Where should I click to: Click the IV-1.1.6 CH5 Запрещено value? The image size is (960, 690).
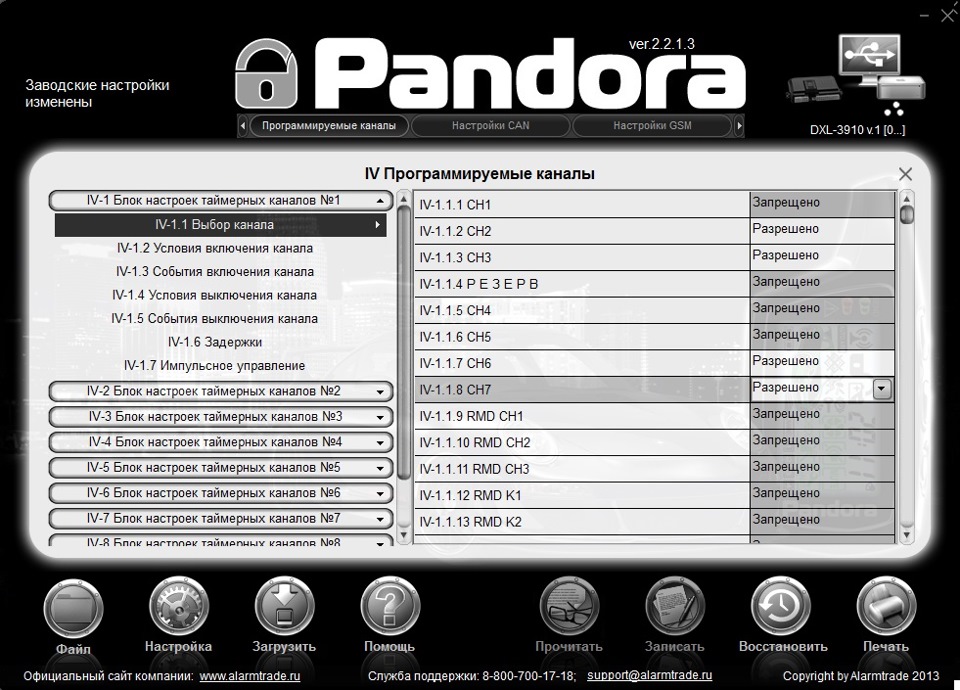pyautogui.click(x=822, y=336)
